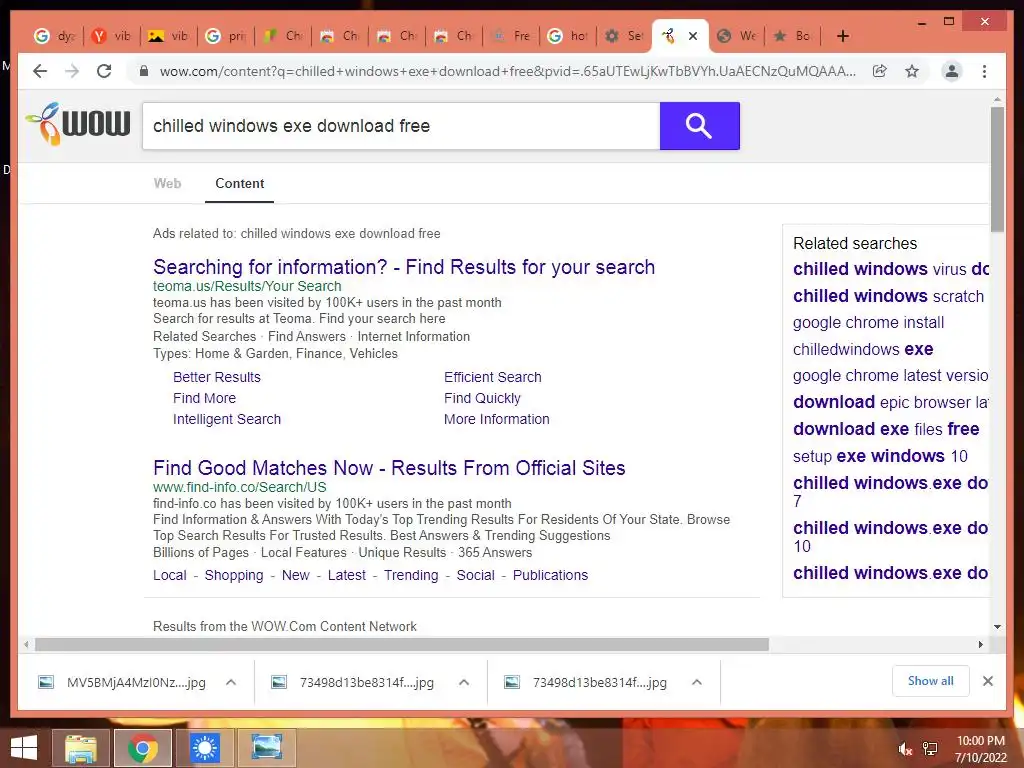Reload the current page

click(104, 71)
